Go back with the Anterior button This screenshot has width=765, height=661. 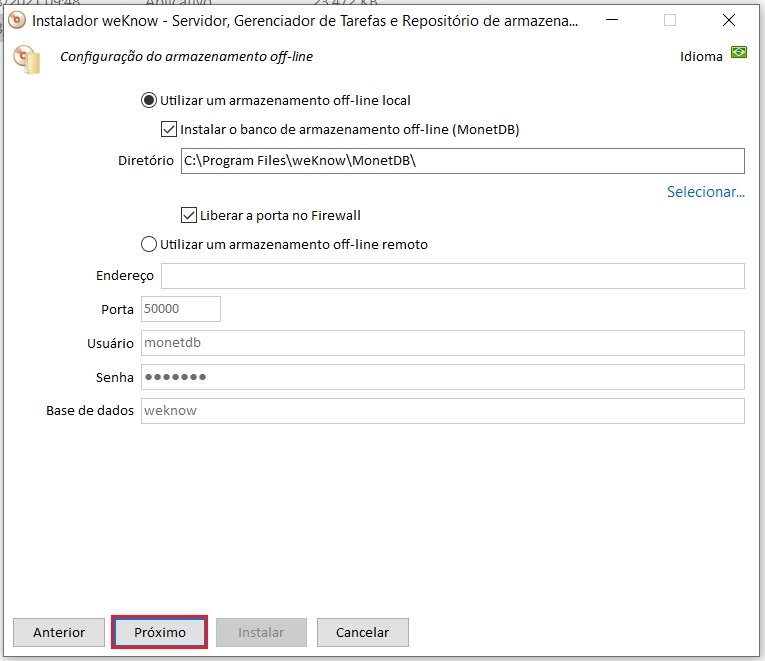tap(59, 632)
